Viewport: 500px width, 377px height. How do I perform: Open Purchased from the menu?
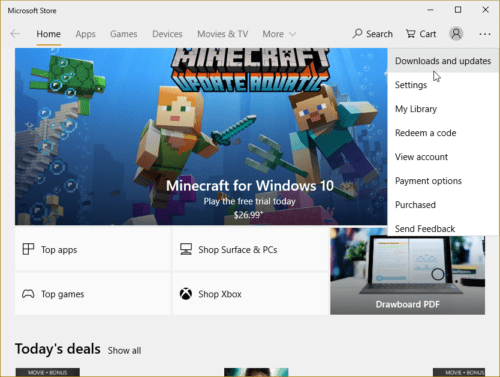point(443,205)
